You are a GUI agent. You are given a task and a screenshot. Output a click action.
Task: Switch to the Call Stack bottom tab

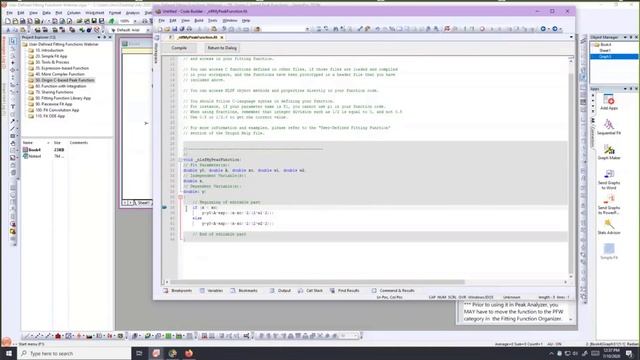point(311,291)
